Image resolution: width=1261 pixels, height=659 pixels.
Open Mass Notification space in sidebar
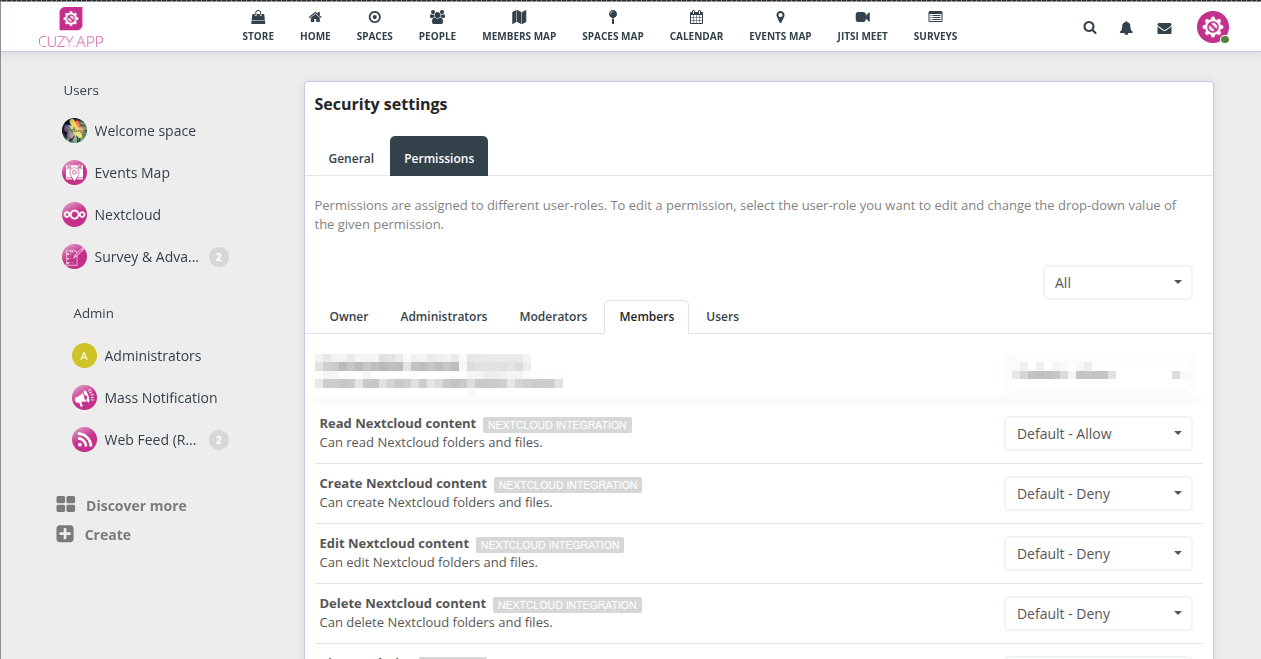click(x=160, y=398)
